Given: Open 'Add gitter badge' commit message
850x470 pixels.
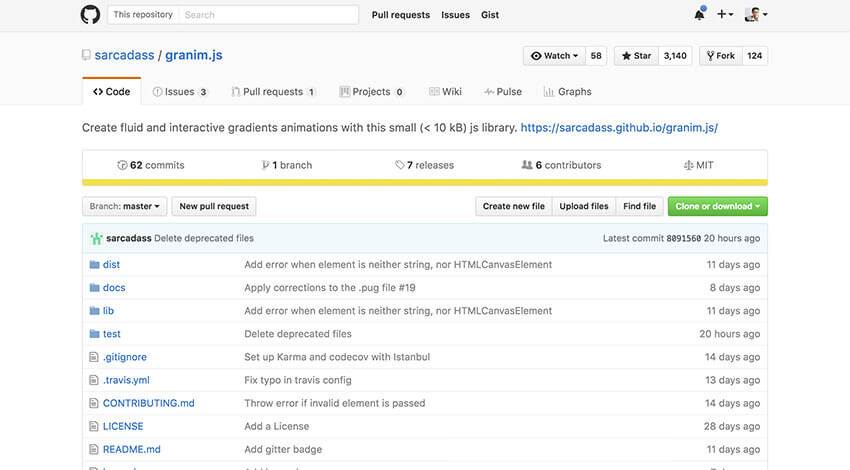Looking at the screenshot, I should click(283, 449).
